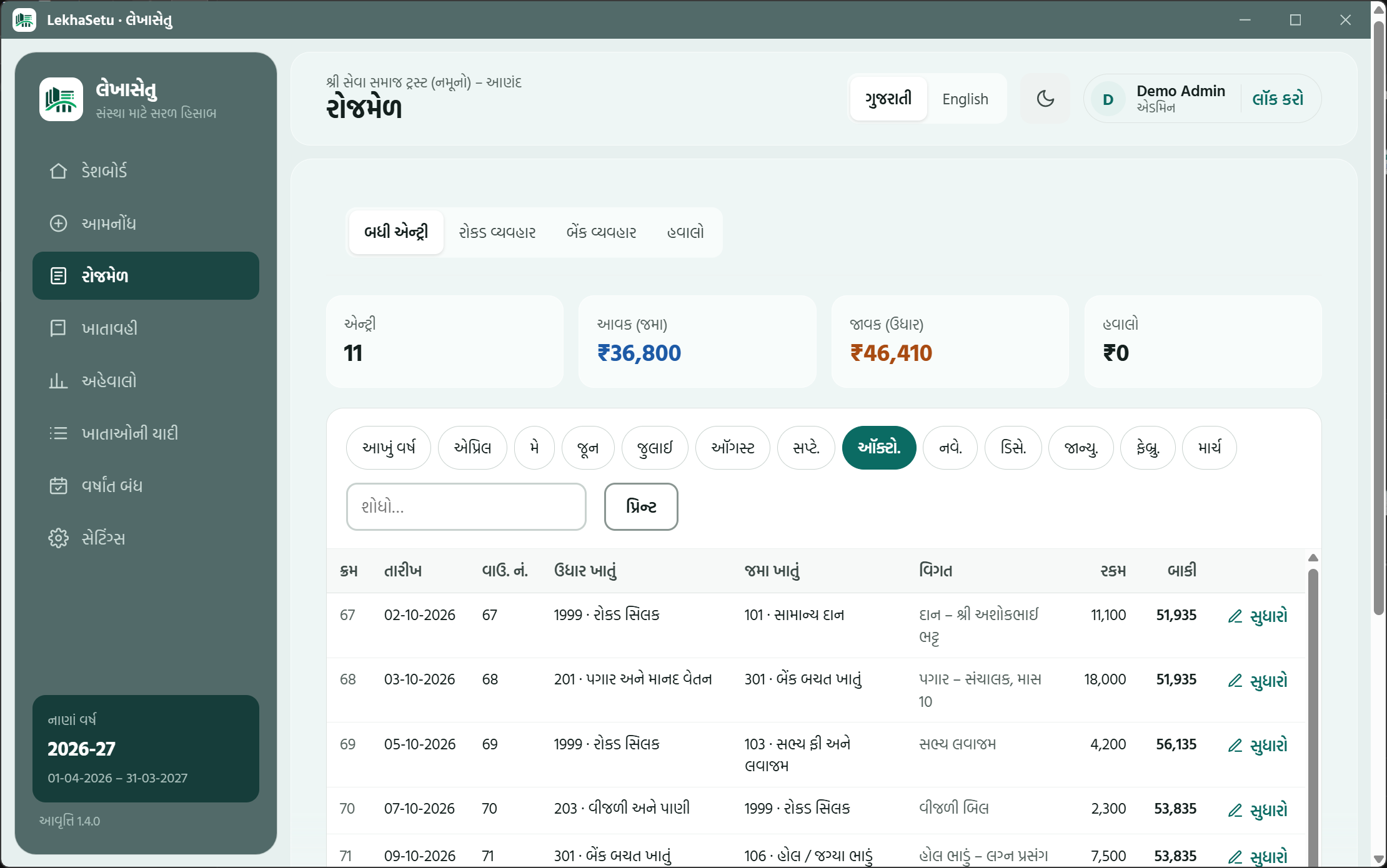This screenshot has height=868, width=1387.
Task: Open ખાતાવહી ledger in the sidebar
Action: coord(146,328)
